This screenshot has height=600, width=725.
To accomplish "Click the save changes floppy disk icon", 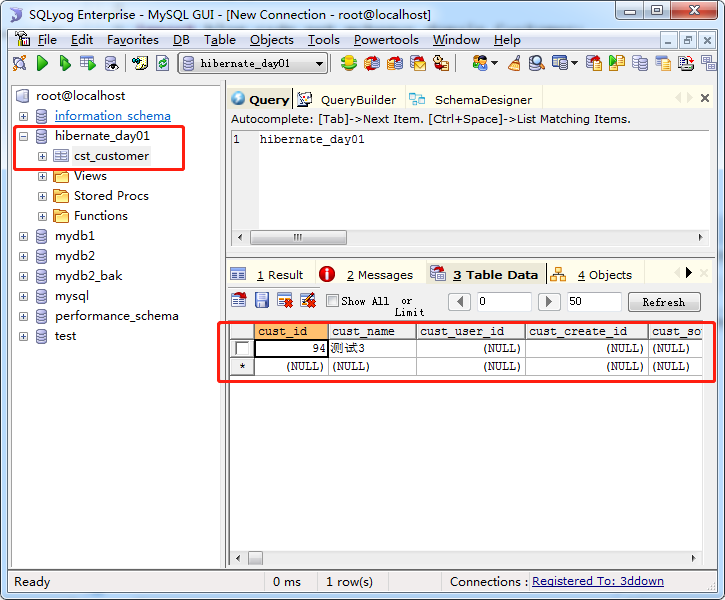I will (x=262, y=300).
